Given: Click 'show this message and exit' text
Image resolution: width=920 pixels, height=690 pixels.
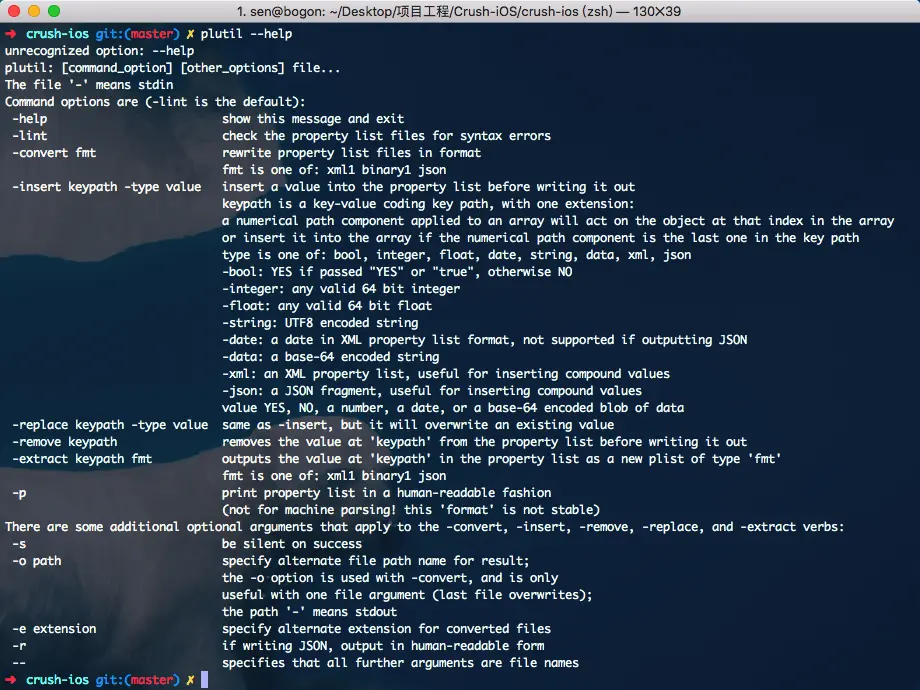Looking at the screenshot, I should point(313,119).
